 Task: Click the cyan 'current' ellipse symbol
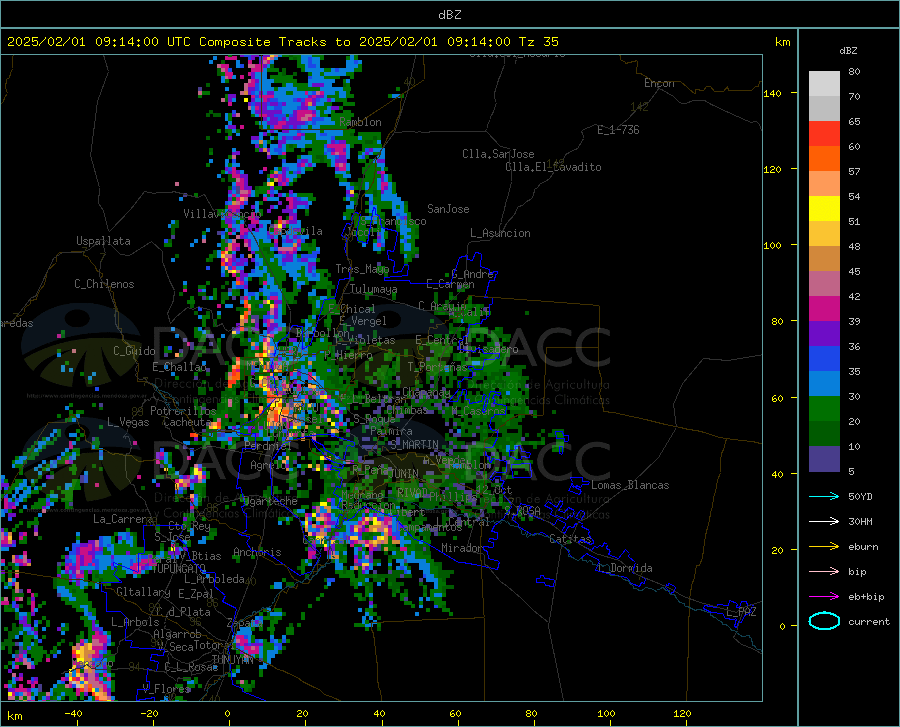[824, 621]
